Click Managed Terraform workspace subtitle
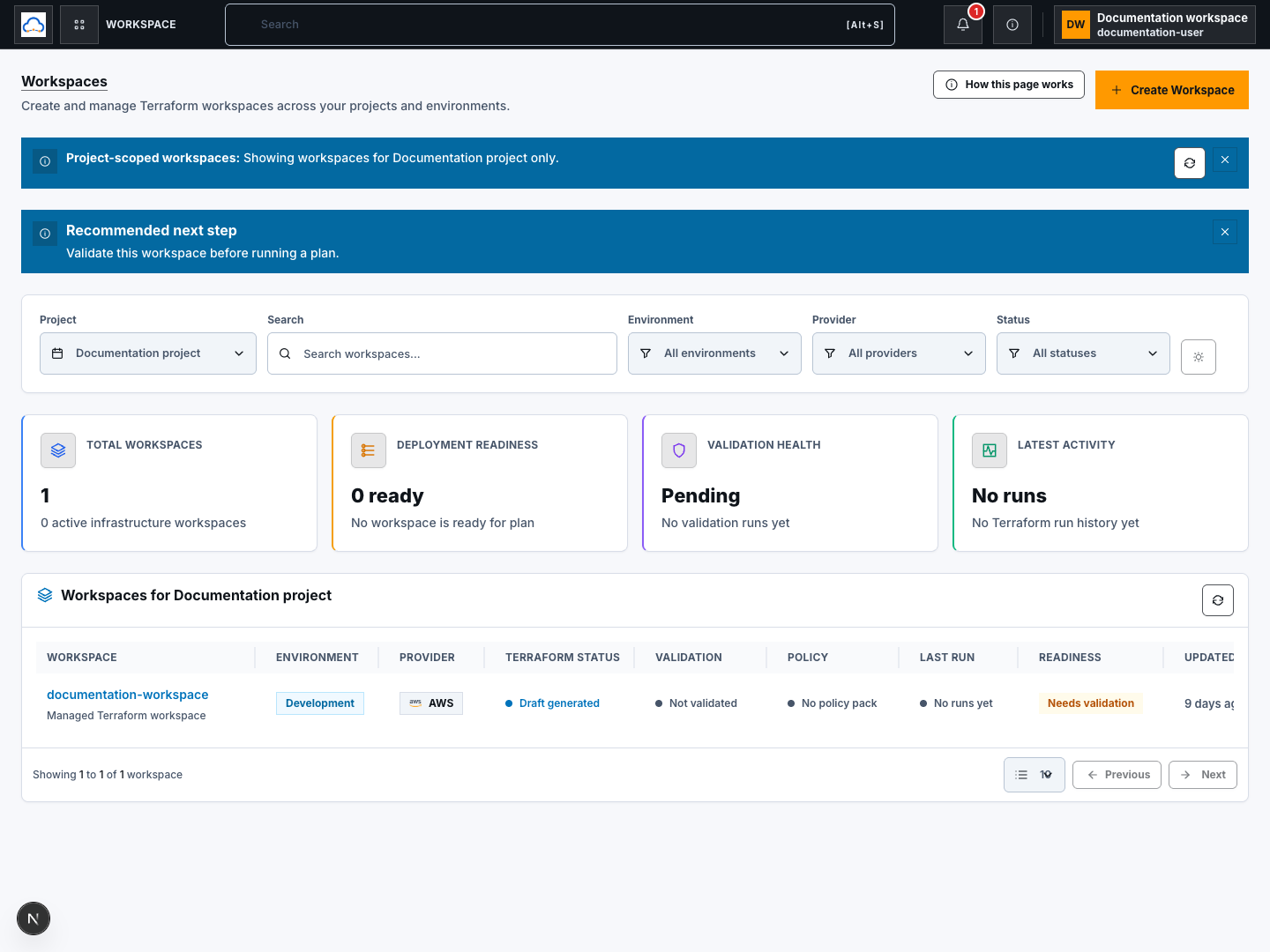 click(126, 716)
